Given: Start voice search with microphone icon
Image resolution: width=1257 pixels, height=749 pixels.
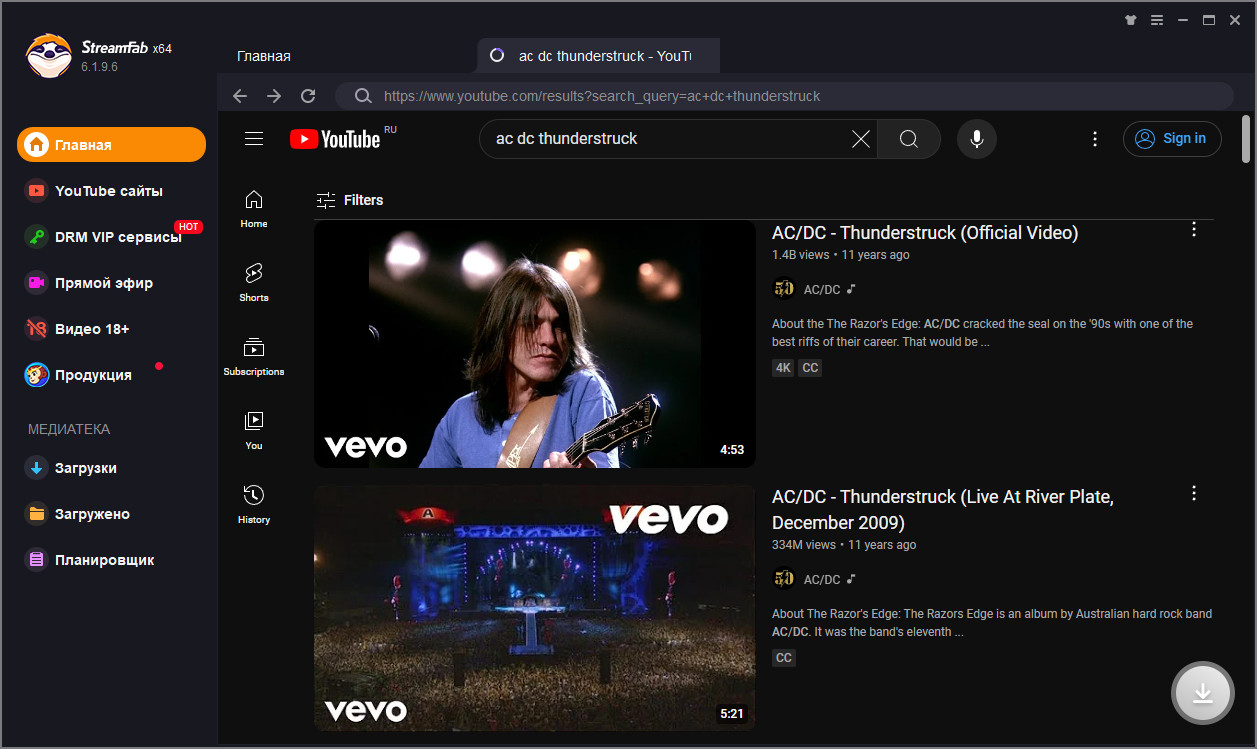Looking at the screenshot, I should [x=977, y=139].
